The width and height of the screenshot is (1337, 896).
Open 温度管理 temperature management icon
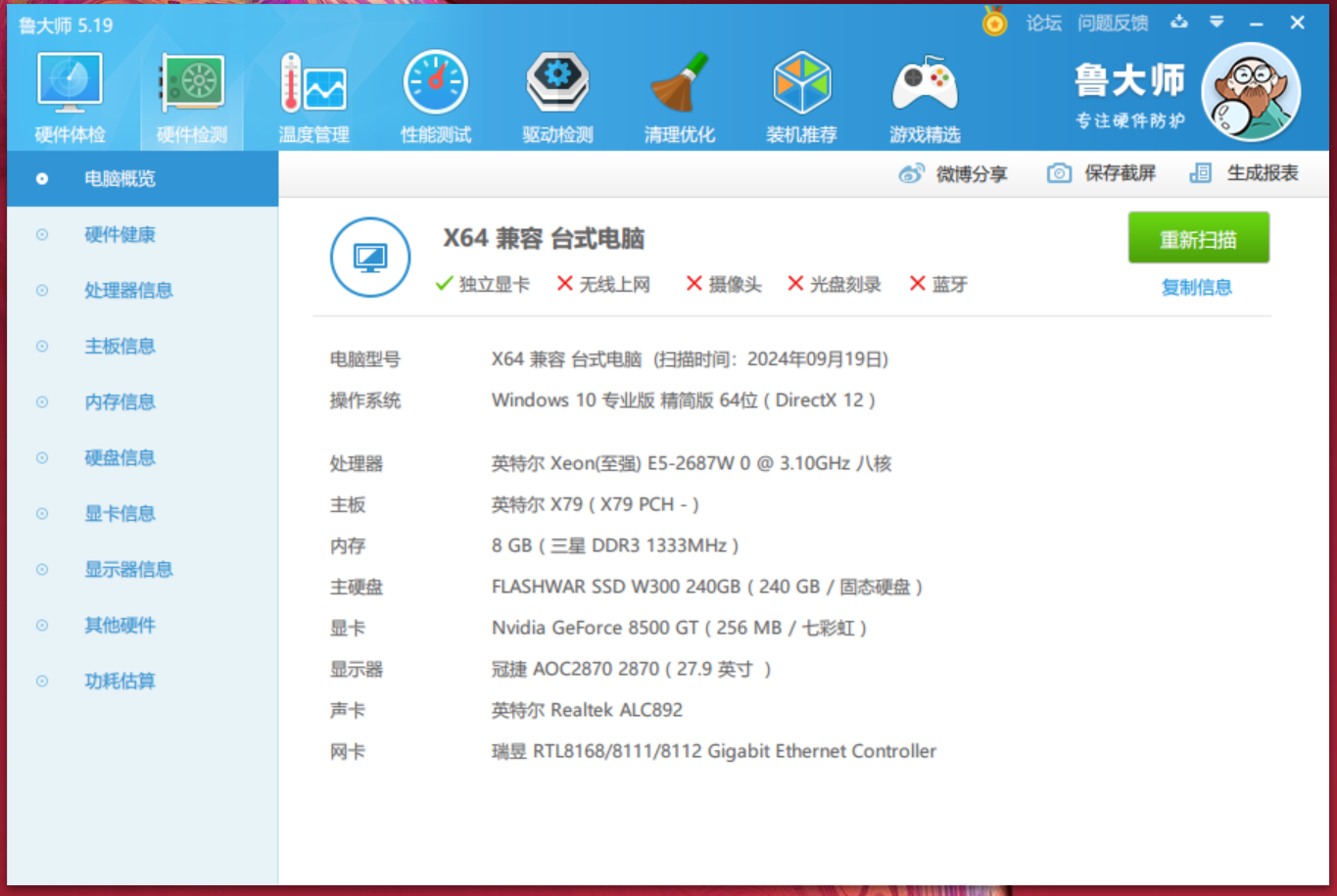coord(313,98)
